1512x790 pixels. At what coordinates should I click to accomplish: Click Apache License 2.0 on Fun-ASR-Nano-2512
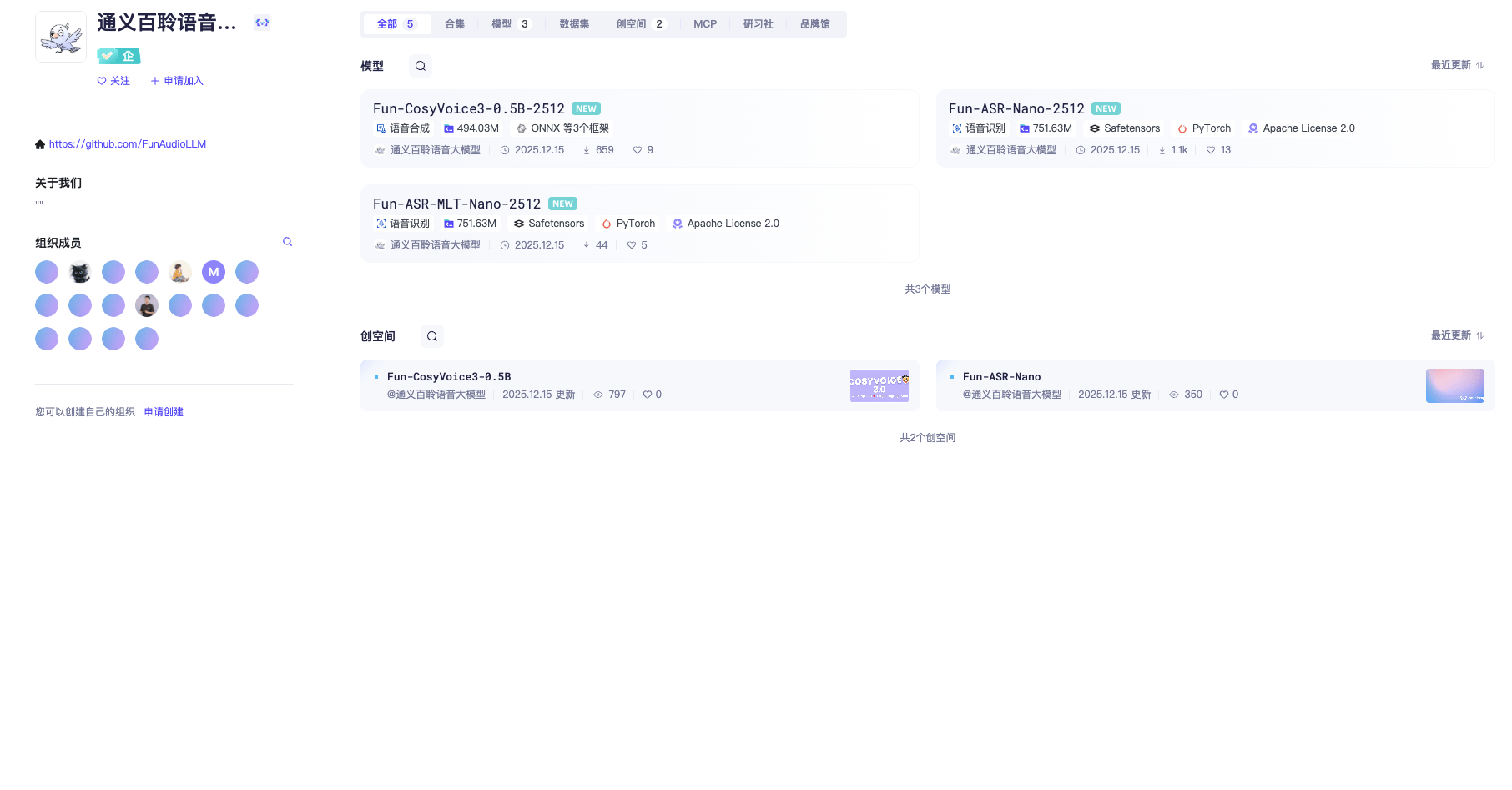[x=1301, y=128]
